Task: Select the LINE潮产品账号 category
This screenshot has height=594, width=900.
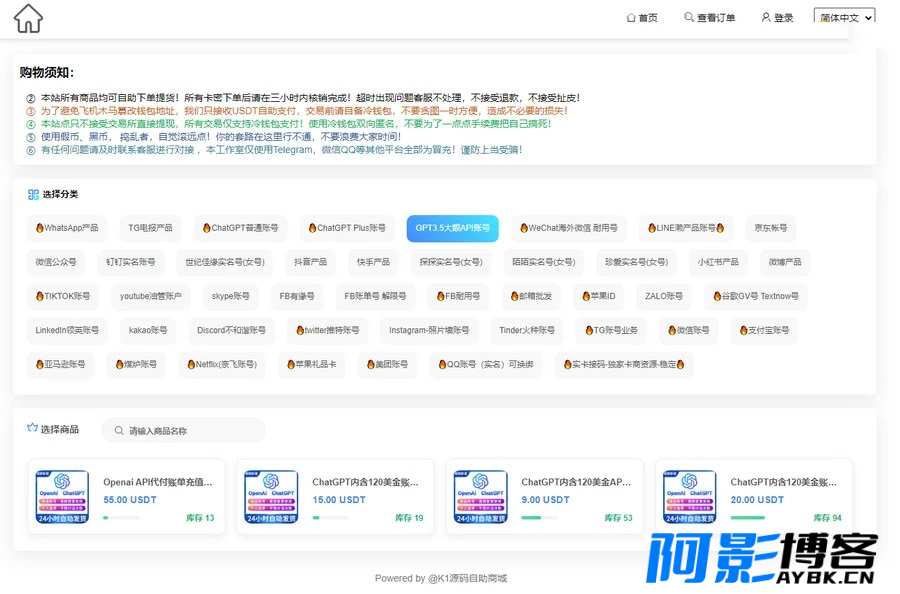Action: (686, 228)
